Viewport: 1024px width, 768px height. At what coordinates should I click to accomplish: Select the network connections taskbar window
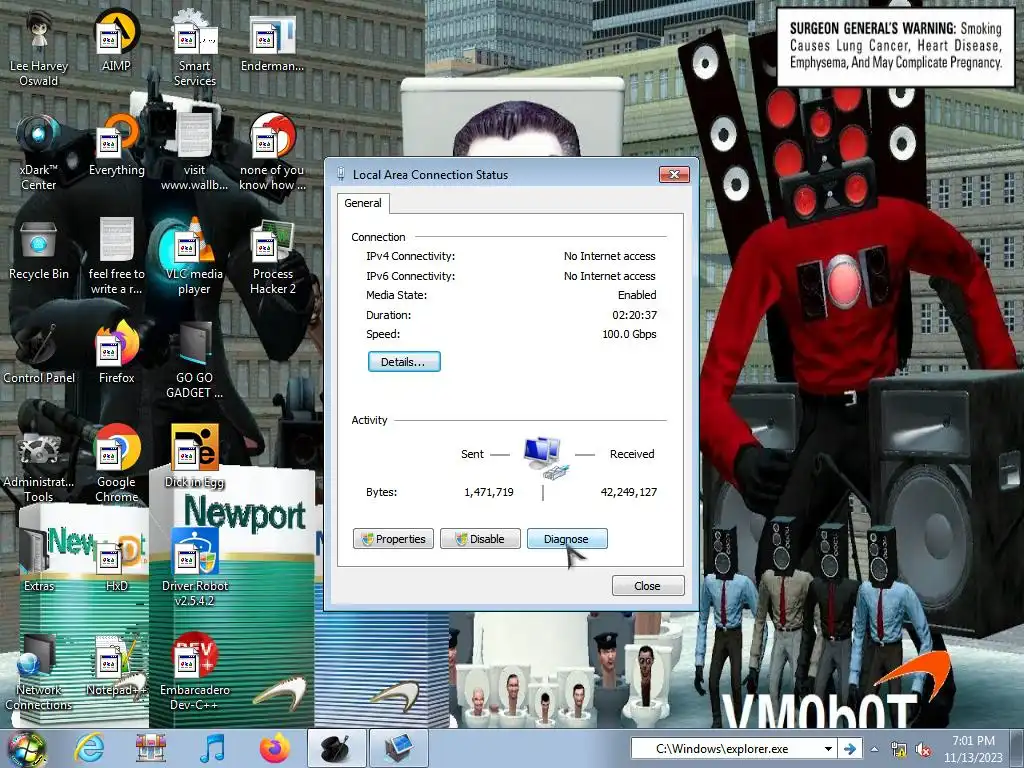click(x=398, y=749)
